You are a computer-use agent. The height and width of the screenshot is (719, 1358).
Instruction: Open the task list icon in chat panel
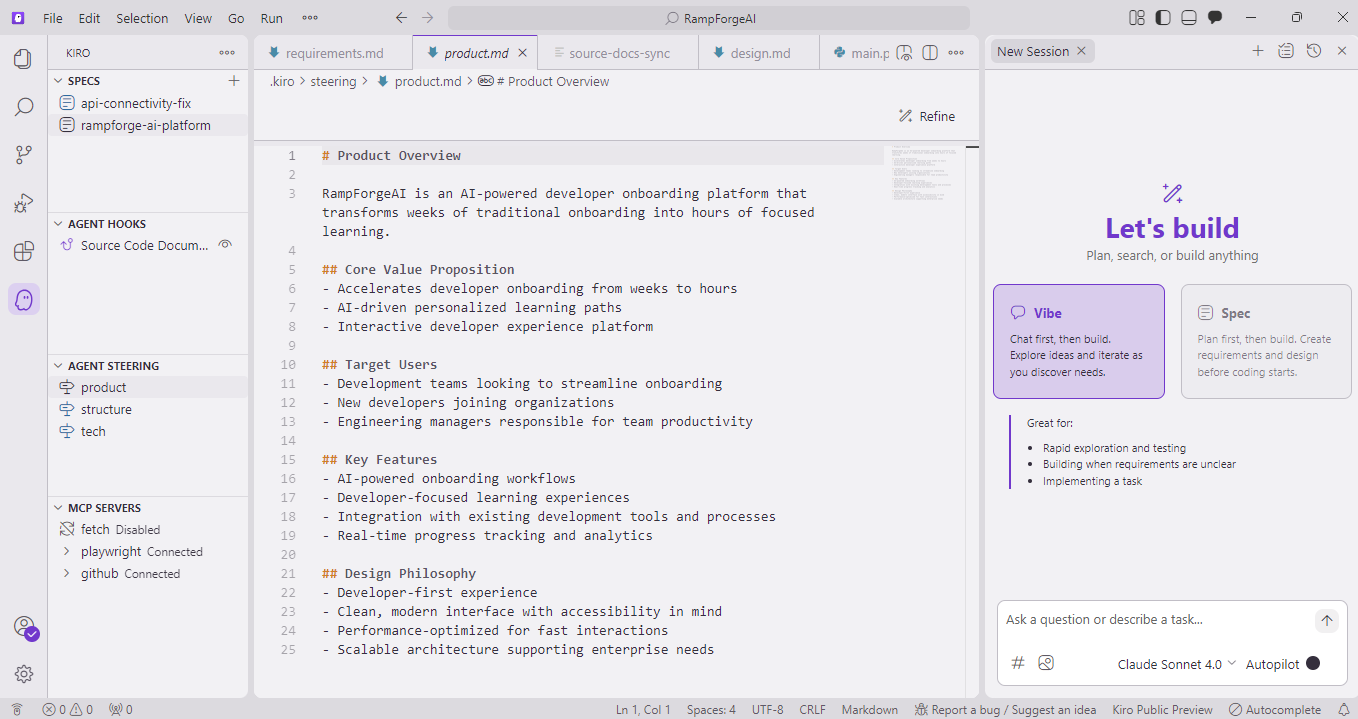click(1286, 51)
